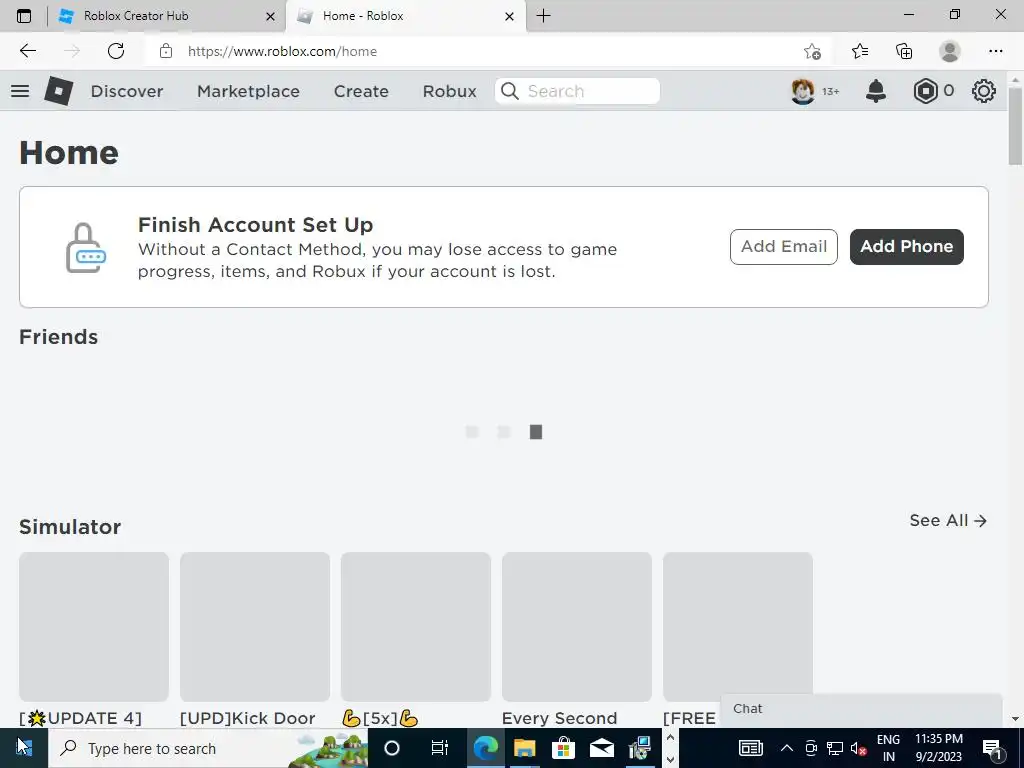
Task: Open the avatar profile picture
Action: point(803,91)
